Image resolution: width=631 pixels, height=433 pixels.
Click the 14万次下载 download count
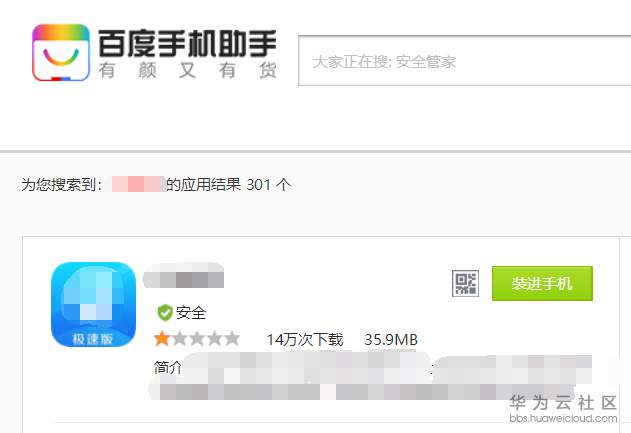pyautogui.click(x=305, y=340)
